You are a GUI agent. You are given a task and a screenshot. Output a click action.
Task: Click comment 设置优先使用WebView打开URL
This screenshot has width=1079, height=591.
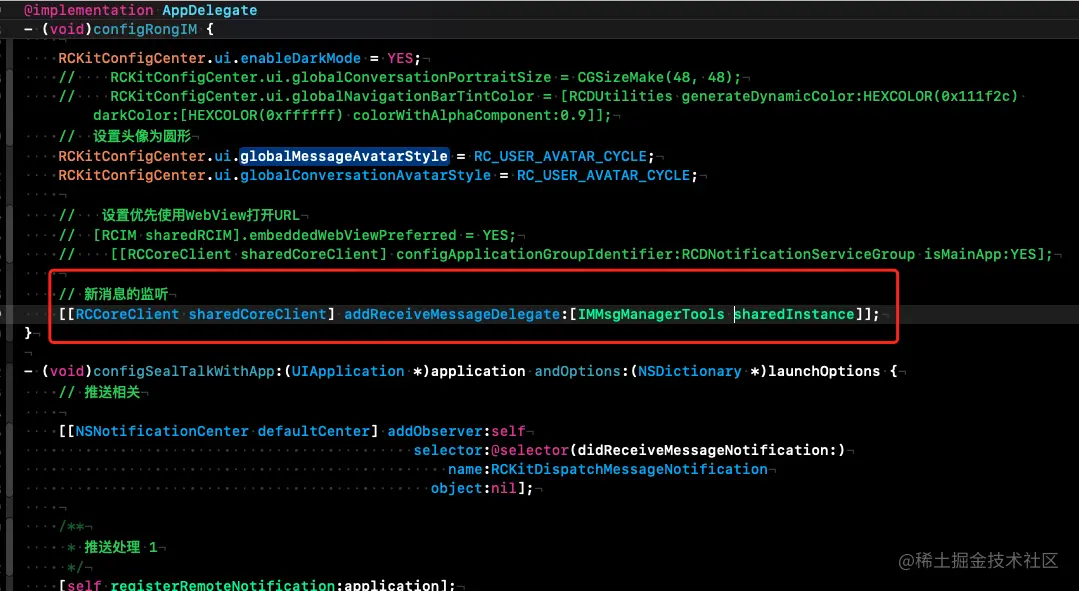pyautogui.click(x=200, y=215)
